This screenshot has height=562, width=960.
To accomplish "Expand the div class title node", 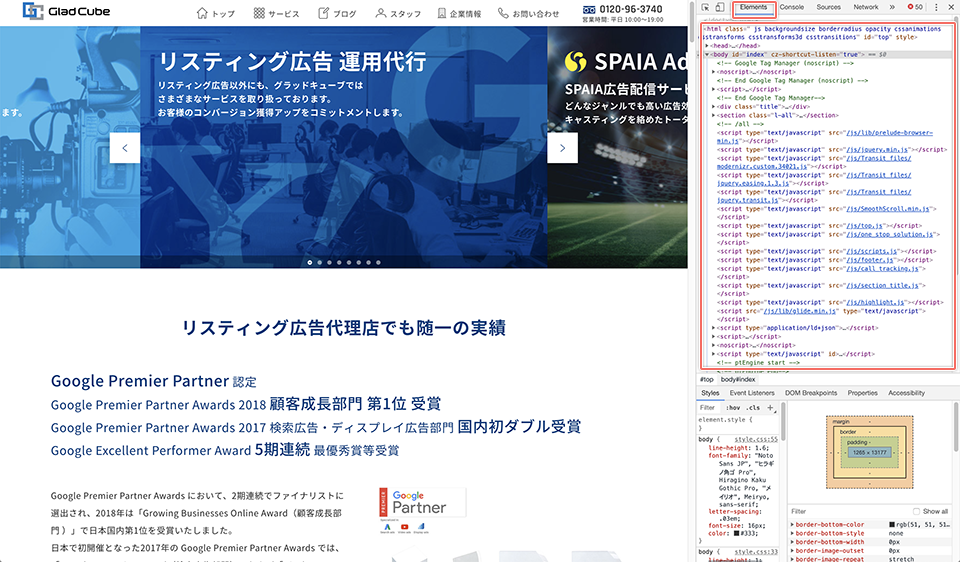I will (714, 107).
